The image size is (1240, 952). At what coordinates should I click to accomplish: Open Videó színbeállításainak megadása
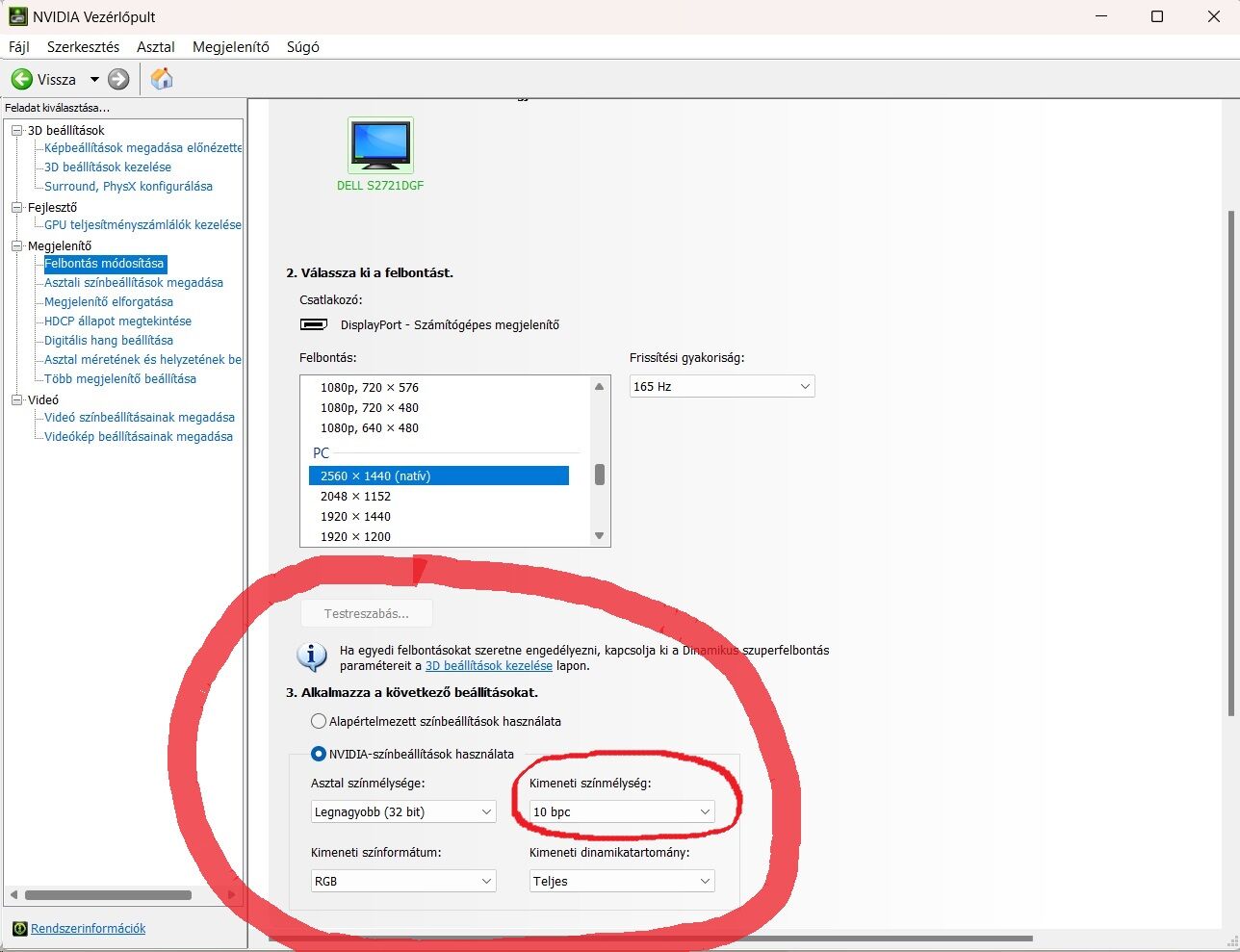point(140,417)
